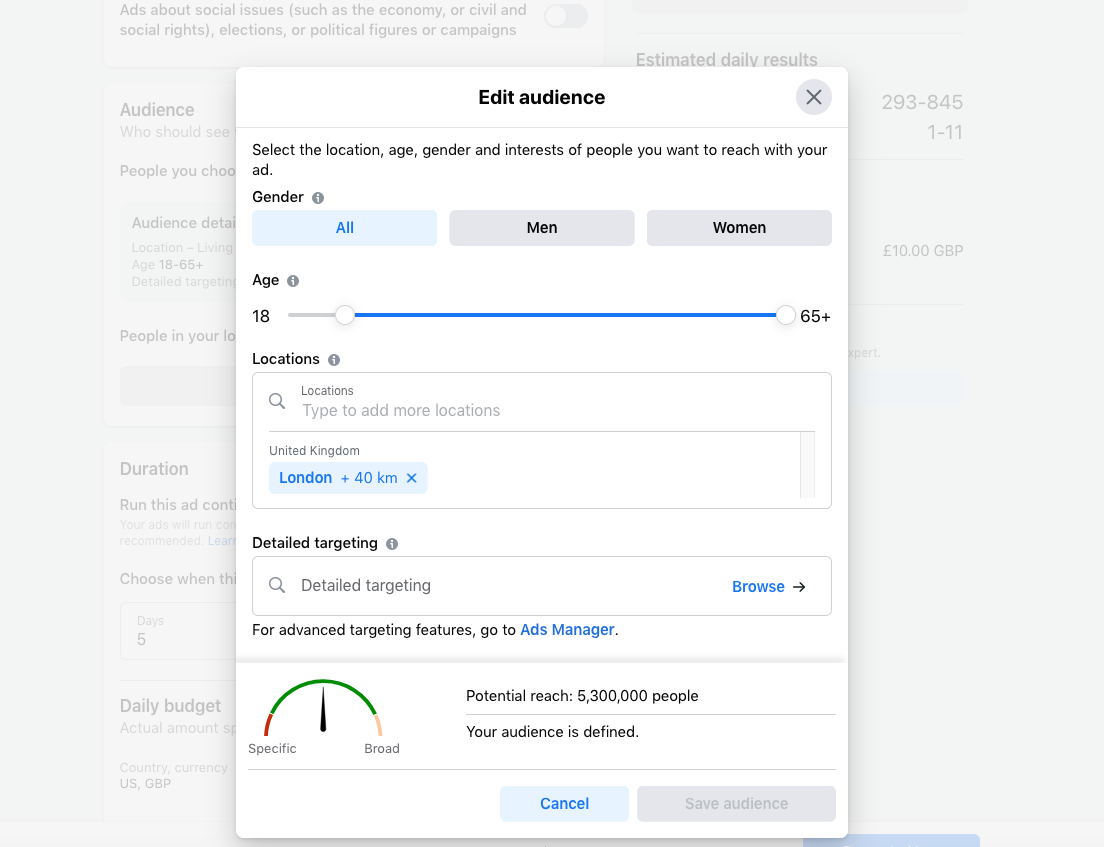The image size is (1104, 847).
Task: Click the Your audience is defined text
Action: (553, 732)
